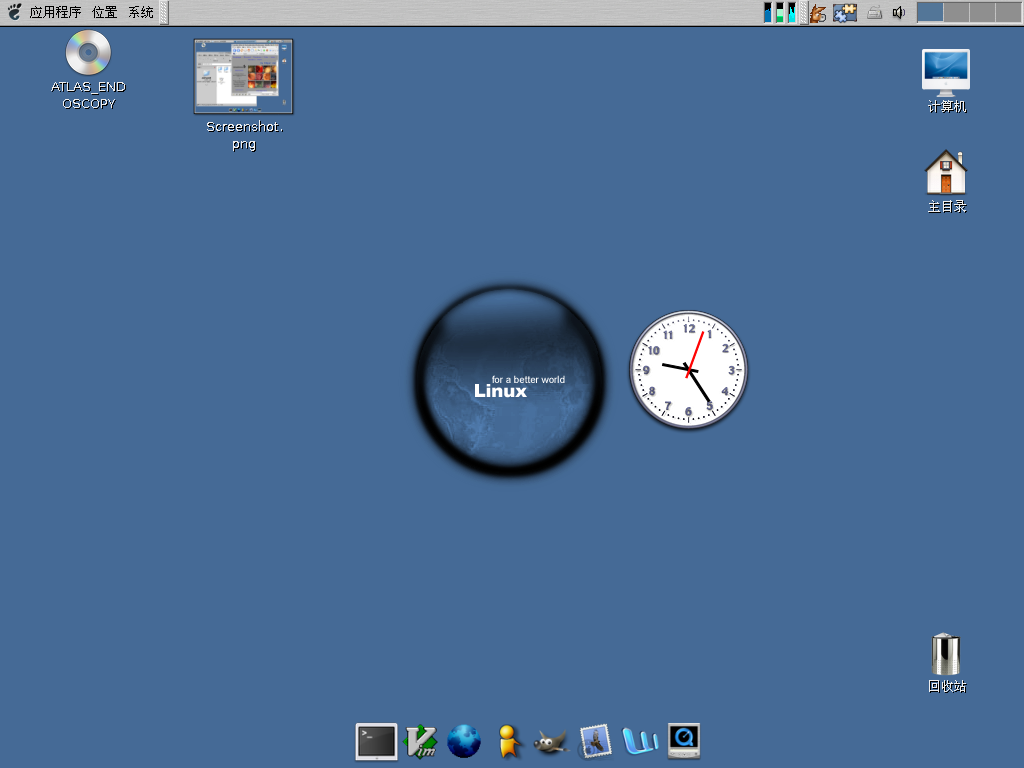Open the 应用程序 menu
Screen dimensions: 1024x768
point(55,12)
